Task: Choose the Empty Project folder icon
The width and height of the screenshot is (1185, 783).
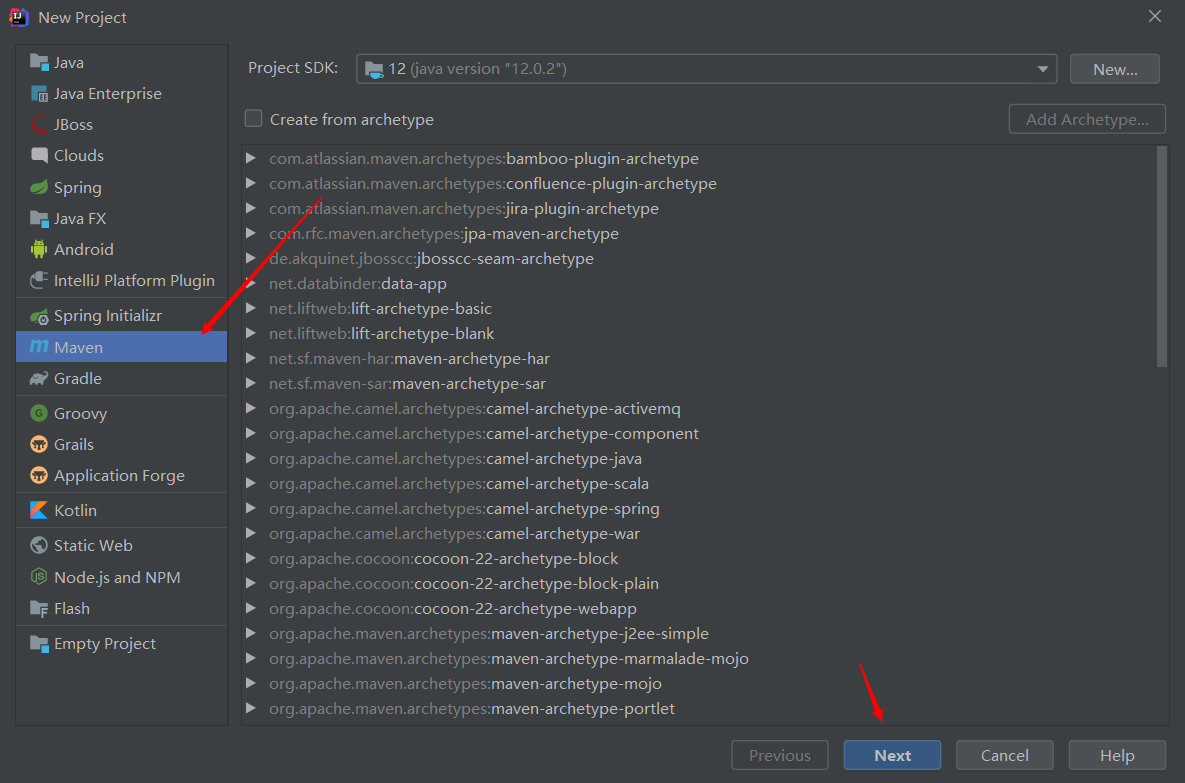Action: coord(39,643)
